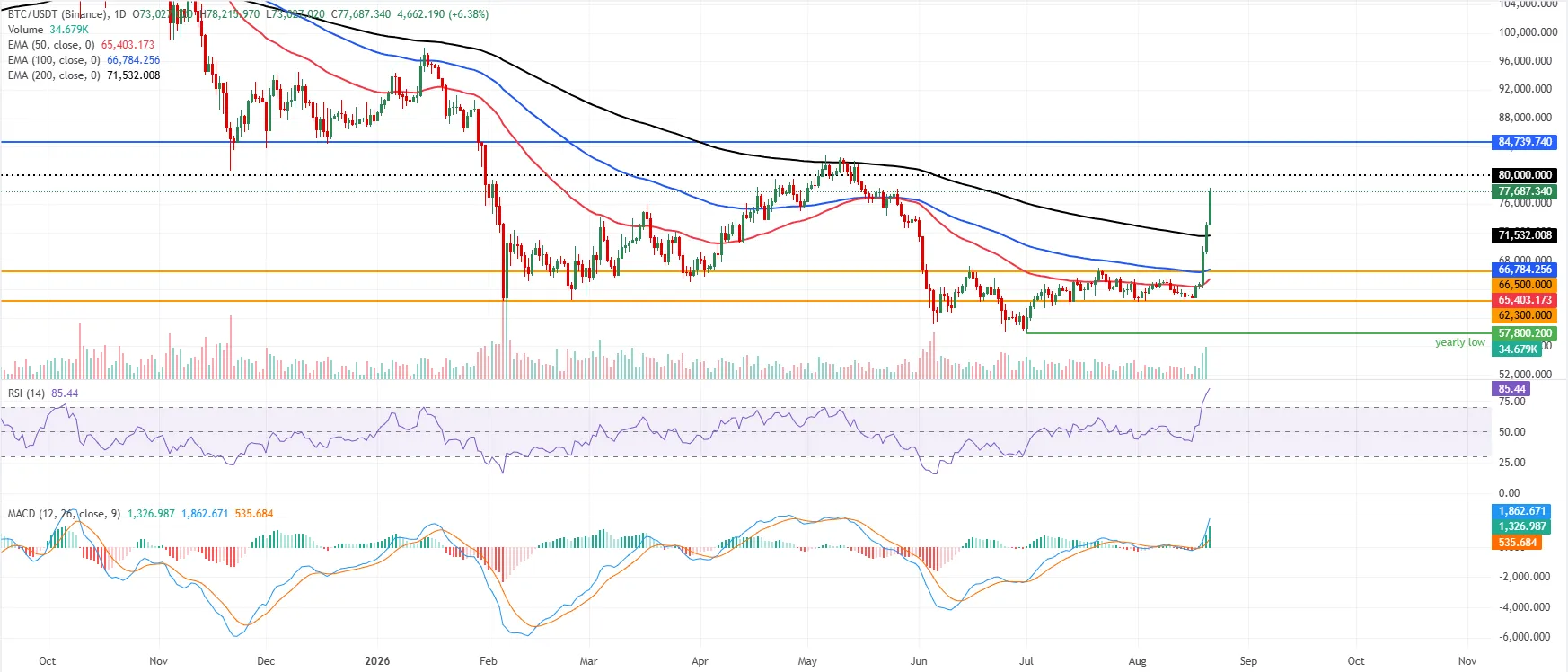This screenshot has height=672, width=1568.
Task: Select the "yearly low" text annotation
Action: tap(1459, 342)
